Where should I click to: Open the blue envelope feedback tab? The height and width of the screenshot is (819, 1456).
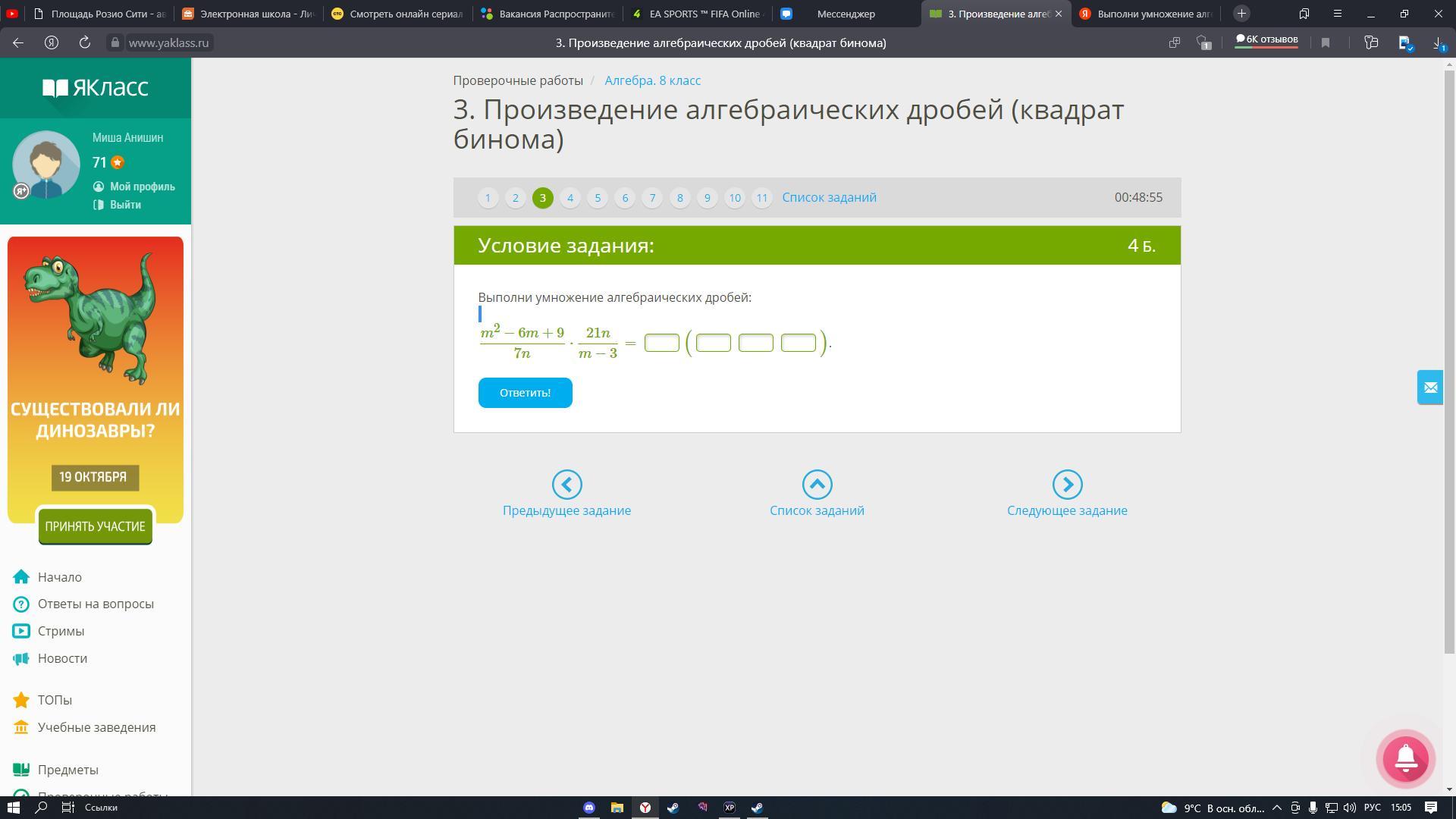(1429, 388)
